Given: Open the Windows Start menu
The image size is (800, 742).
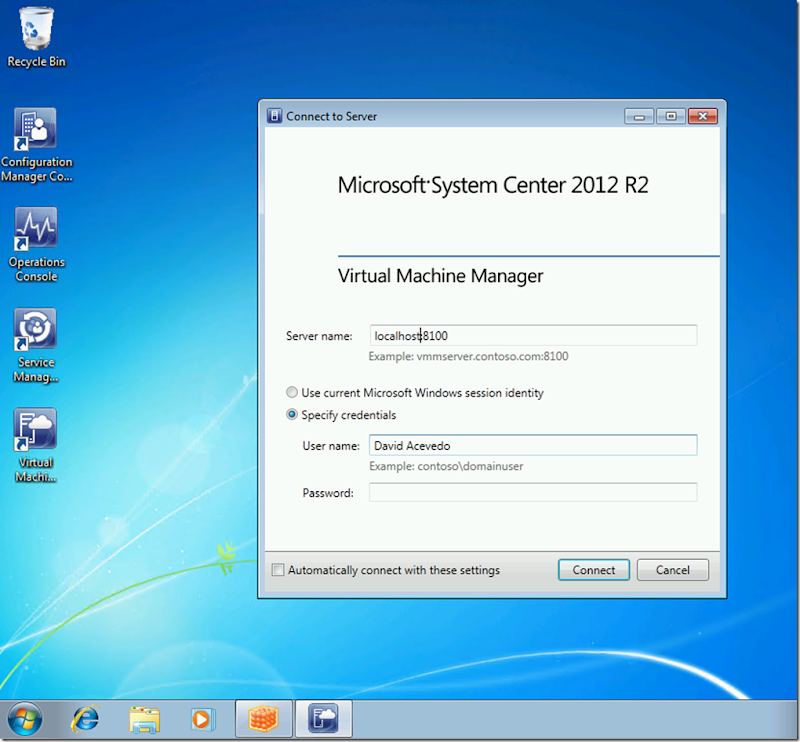Looking at the screenshot, I should pyautogui.click(x=24, y=720).
